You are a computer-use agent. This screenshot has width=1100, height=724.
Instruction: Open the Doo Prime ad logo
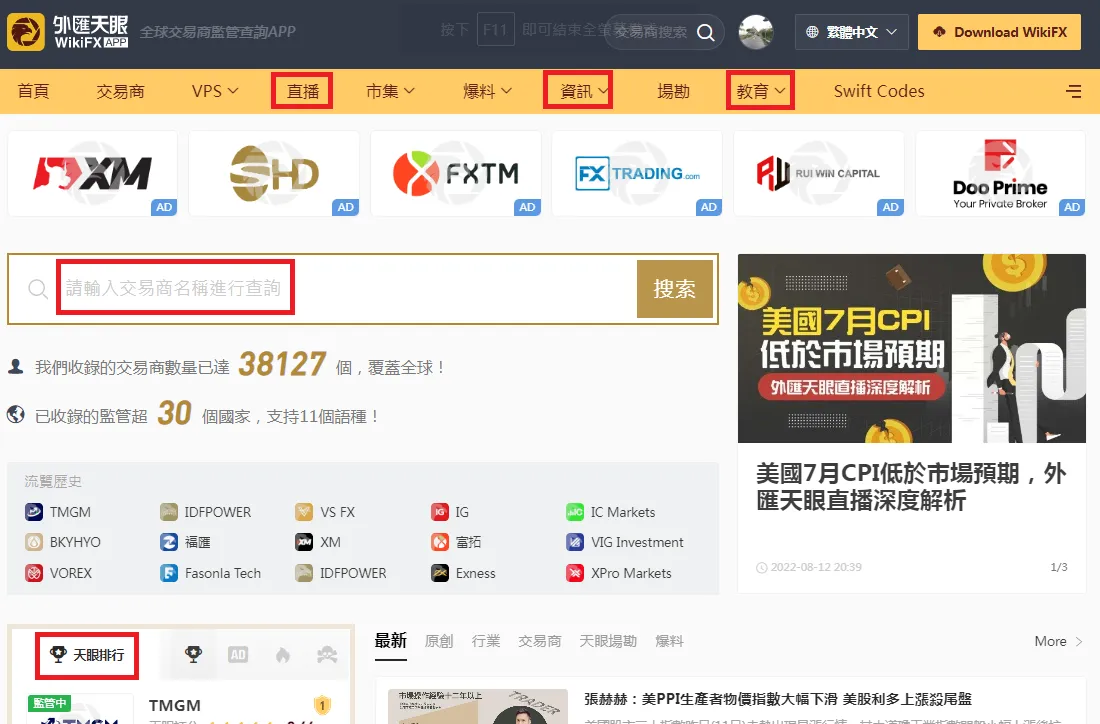click(x=1000, y=173)
